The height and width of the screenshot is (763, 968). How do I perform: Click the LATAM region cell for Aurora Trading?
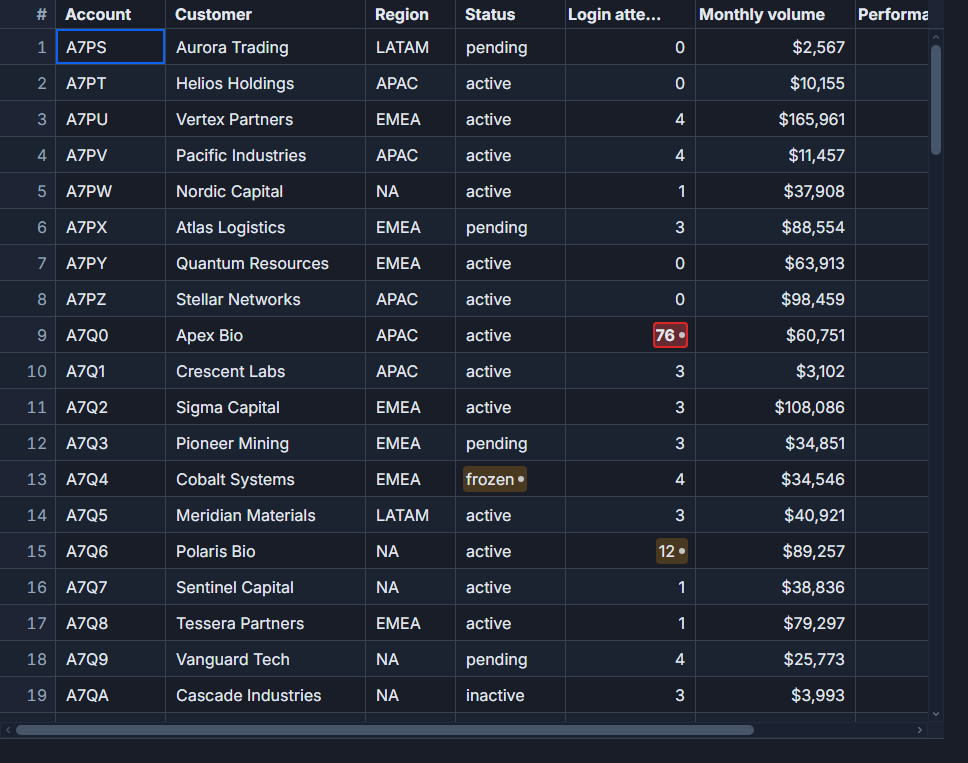[411, 47]
